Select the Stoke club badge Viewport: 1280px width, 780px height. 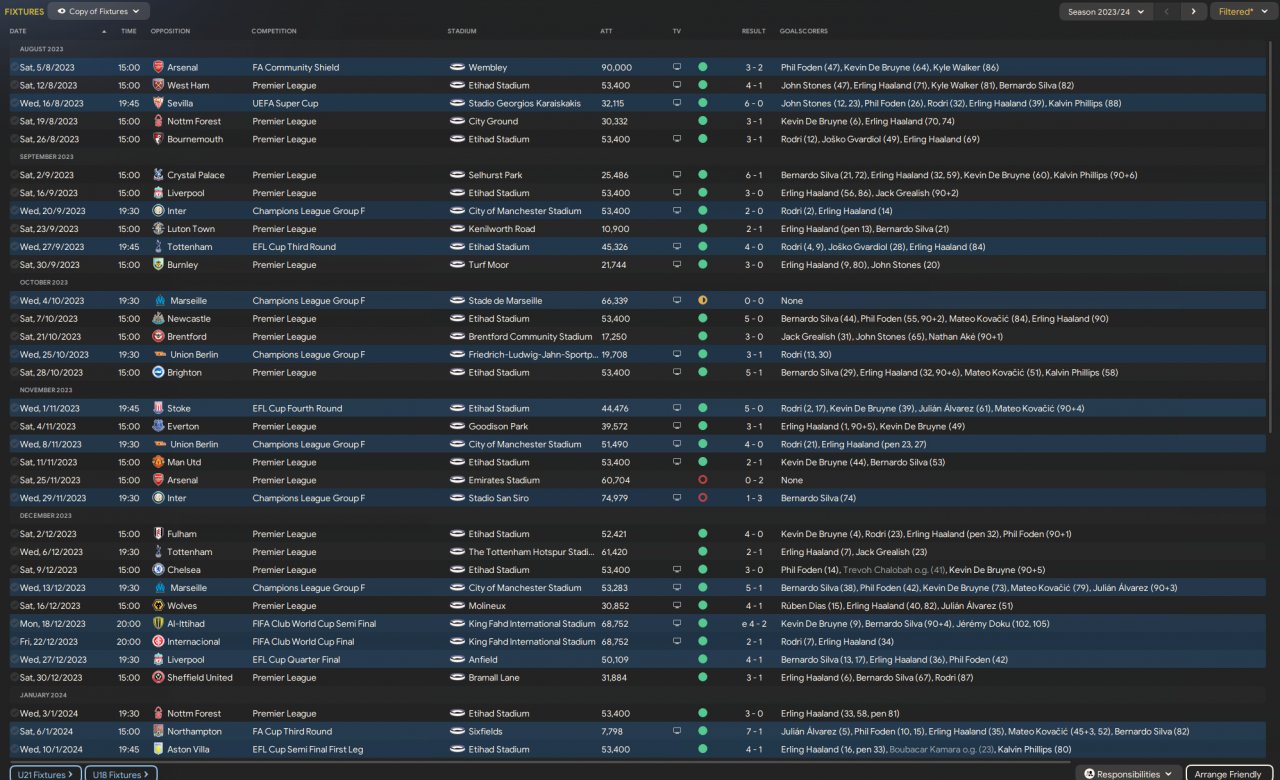point(158,408)
